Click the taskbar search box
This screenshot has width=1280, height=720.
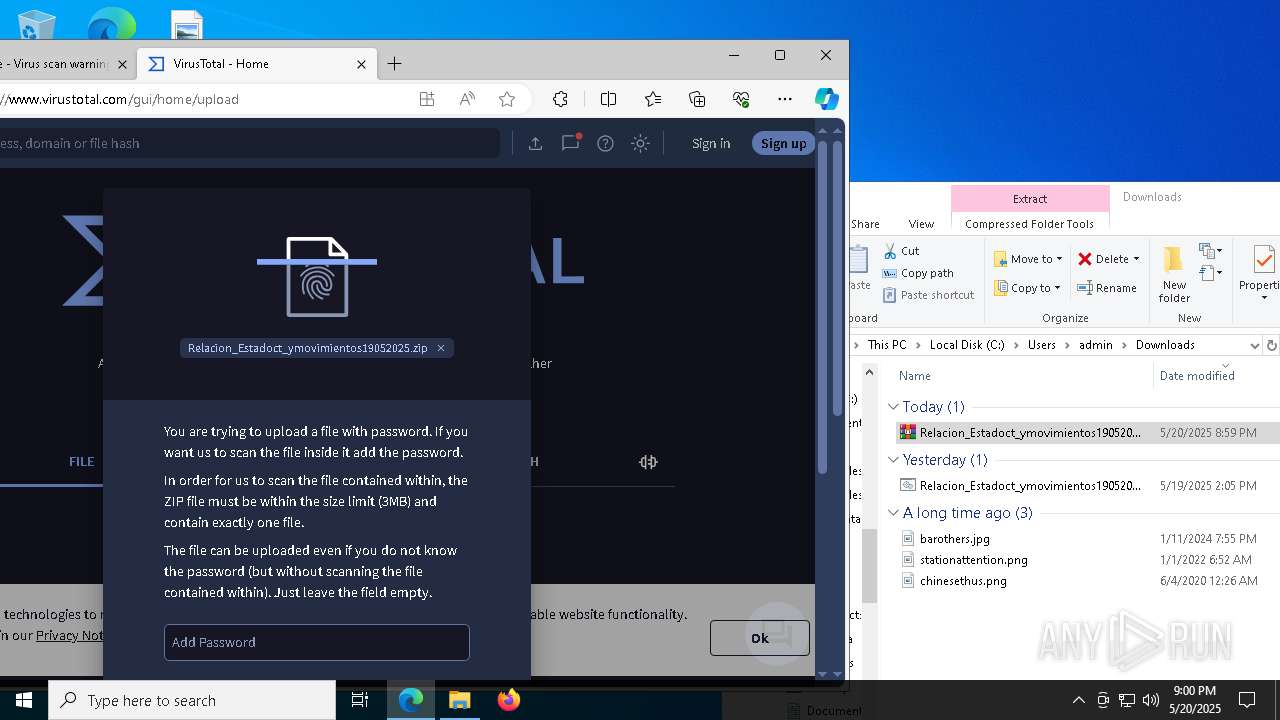pos(192,700)
